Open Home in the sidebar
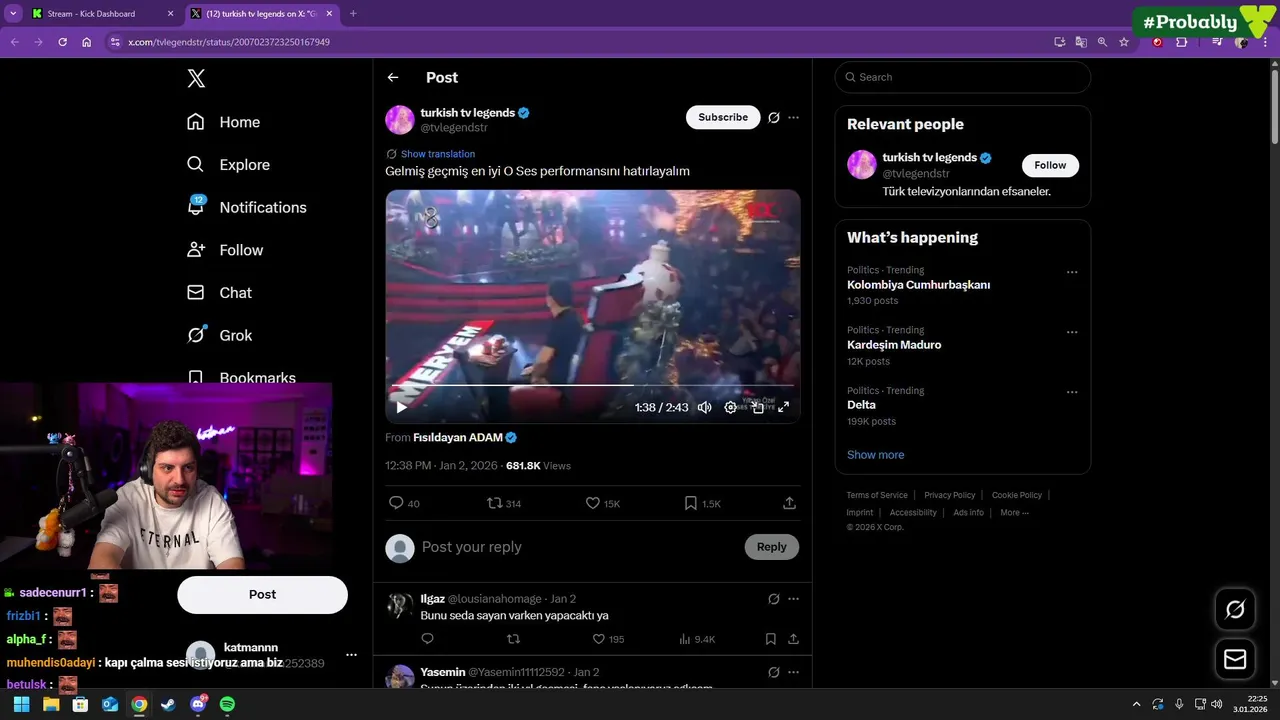The image size is (1280, 720). [223, 122]
